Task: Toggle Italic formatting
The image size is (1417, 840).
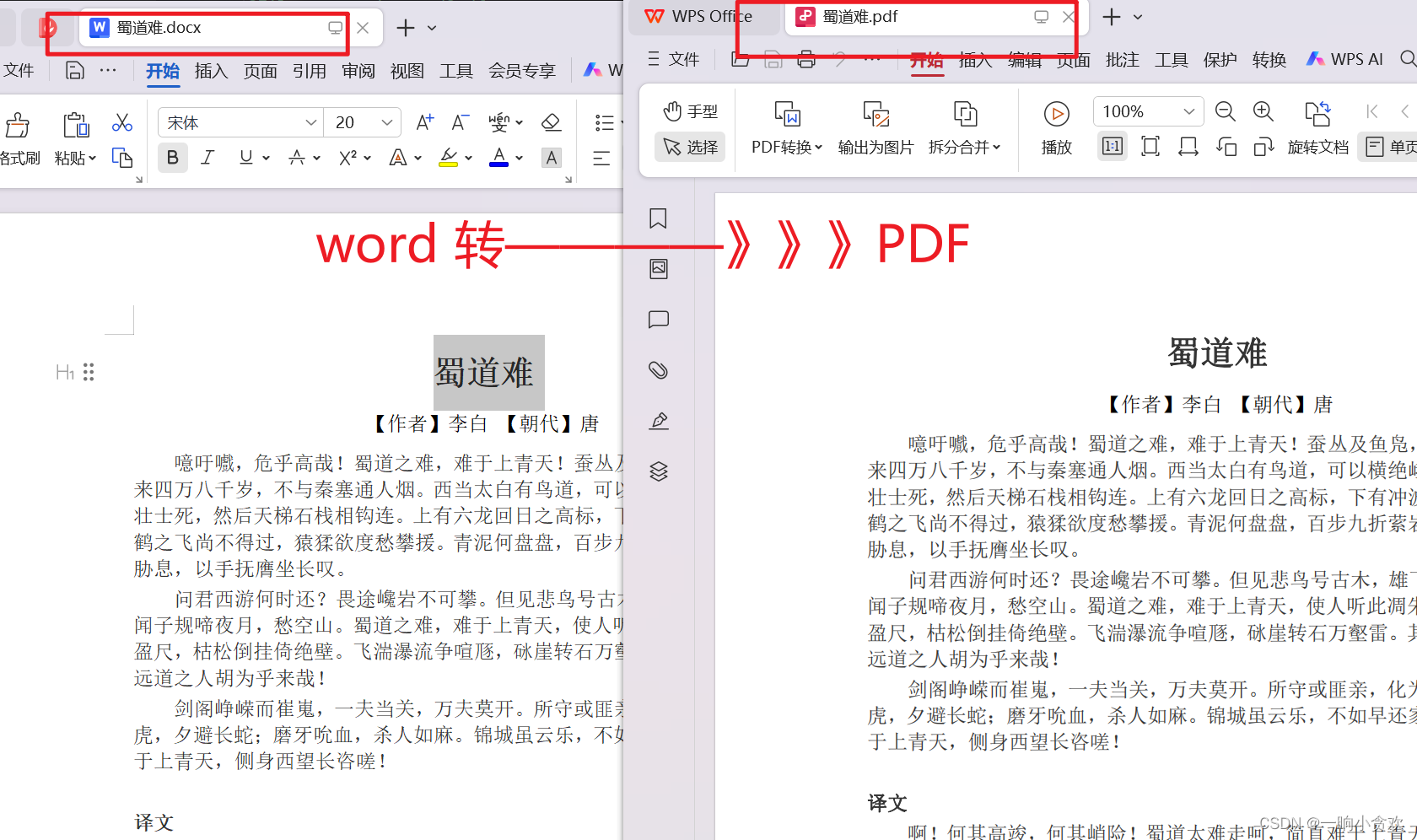Action: [x=207, y=158]
